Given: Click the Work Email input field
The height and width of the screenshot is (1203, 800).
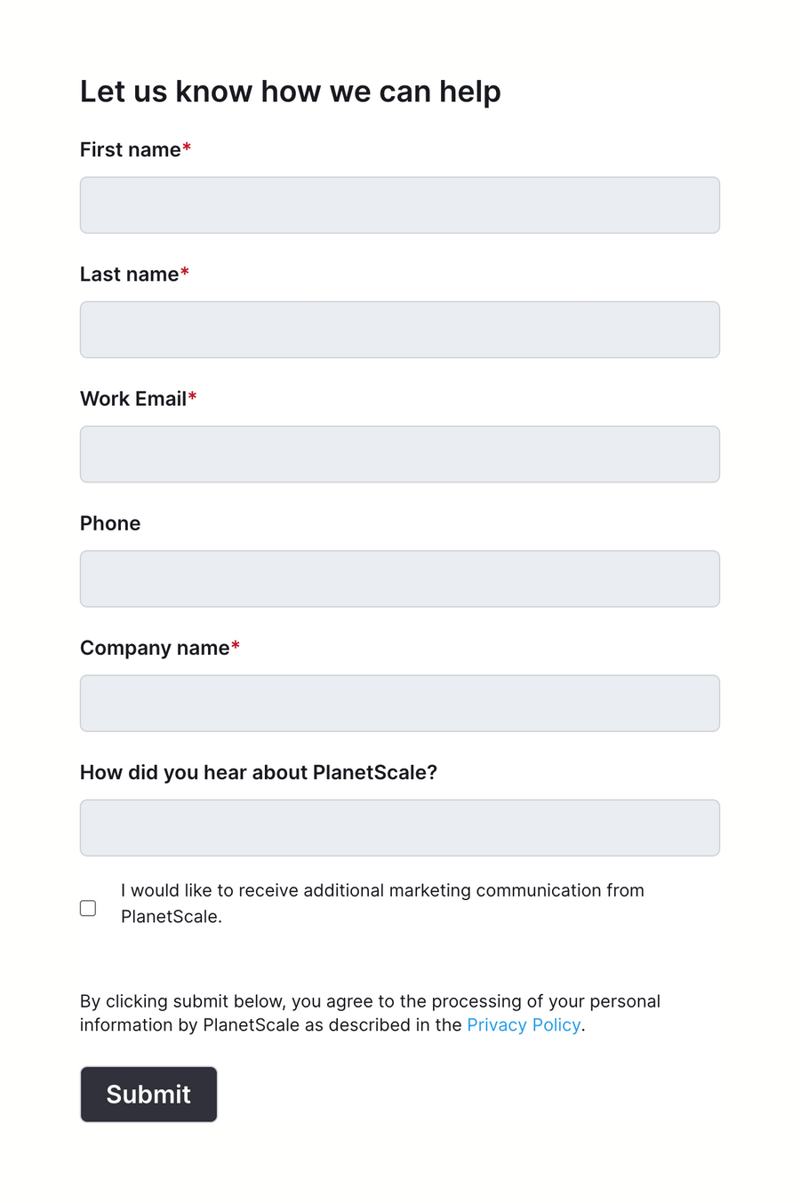Looking at the screenshot, I should (400, 453).
